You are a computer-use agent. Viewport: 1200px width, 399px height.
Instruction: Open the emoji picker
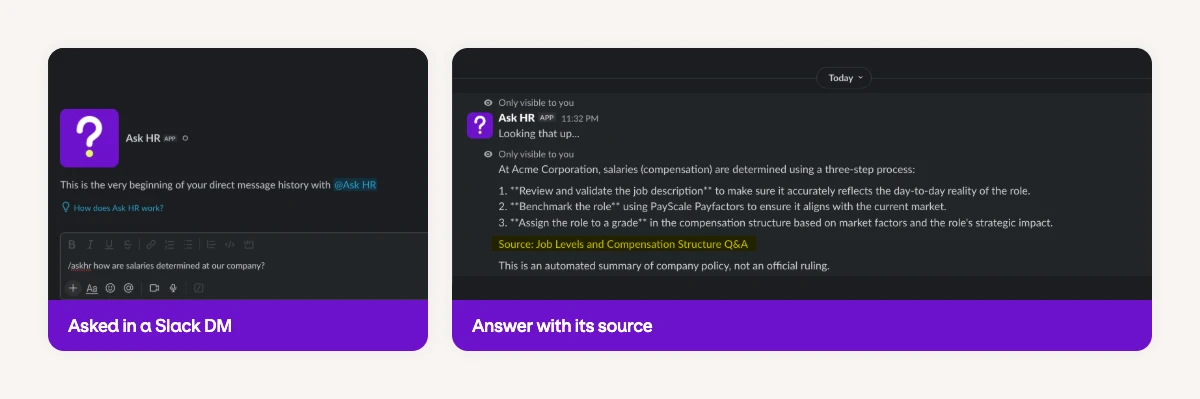110,288
